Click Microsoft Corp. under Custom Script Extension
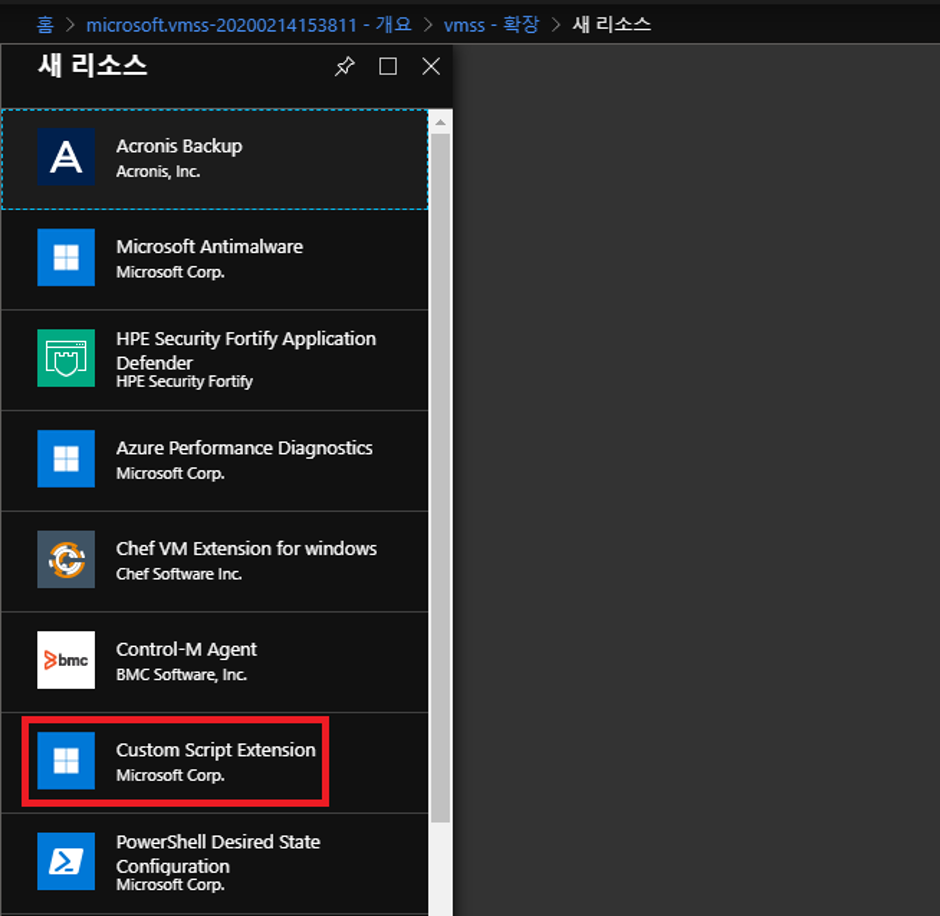Screen dimensions: 940x916 click(x=171, y=776)
